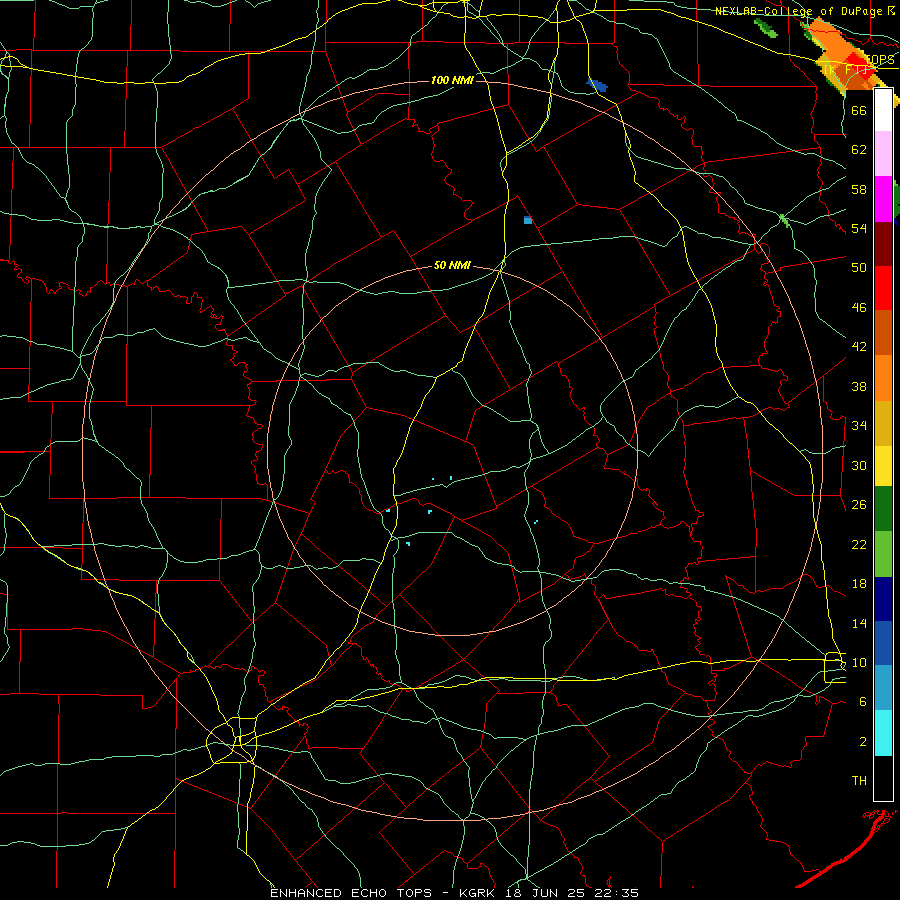Select the maroon legend swatch
This screenshot has width=900, height=900.
click(x=883, y=244)
